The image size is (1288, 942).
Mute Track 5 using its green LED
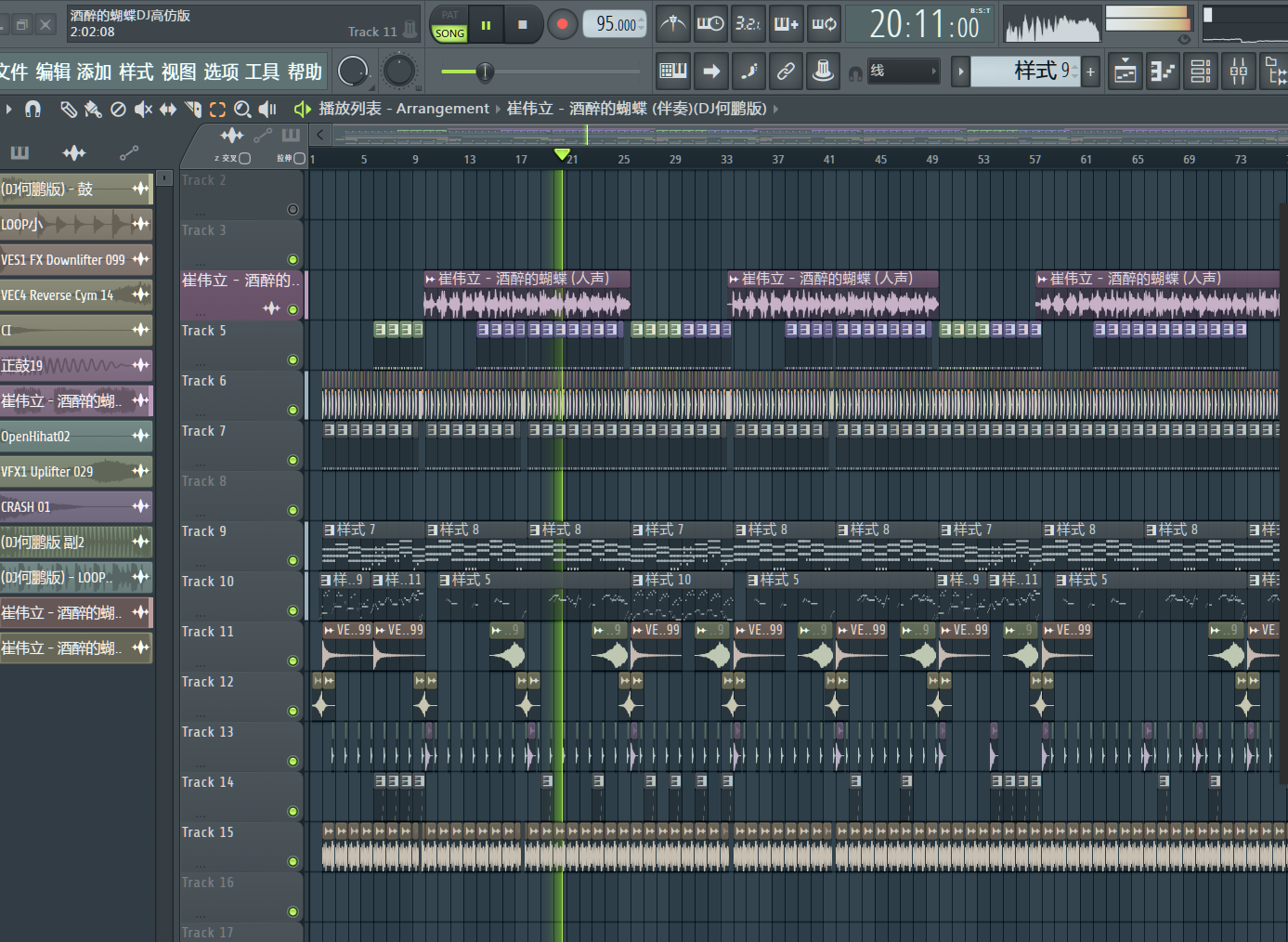click(x=293, y=360)
